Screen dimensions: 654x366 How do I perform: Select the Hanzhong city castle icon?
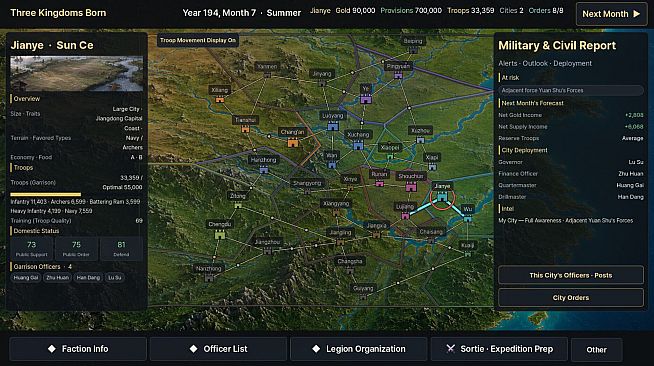(x=264, y=170)
